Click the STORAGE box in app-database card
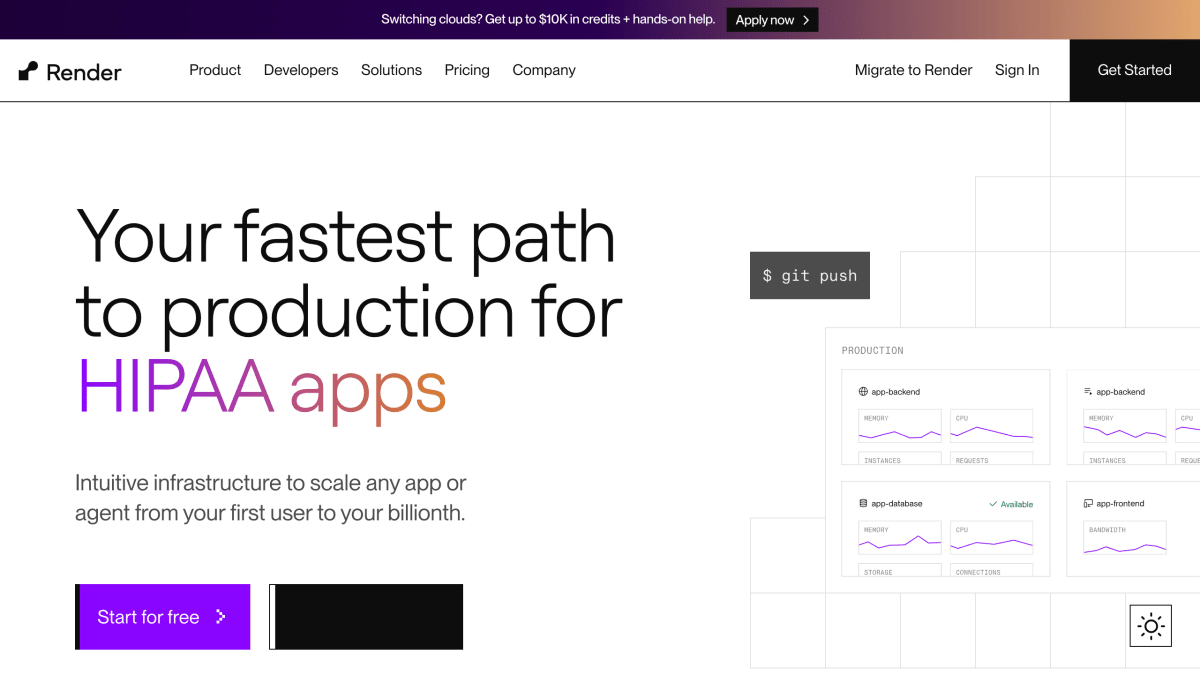This screenshot has height=675, width=1200. [x=900, y=570]
